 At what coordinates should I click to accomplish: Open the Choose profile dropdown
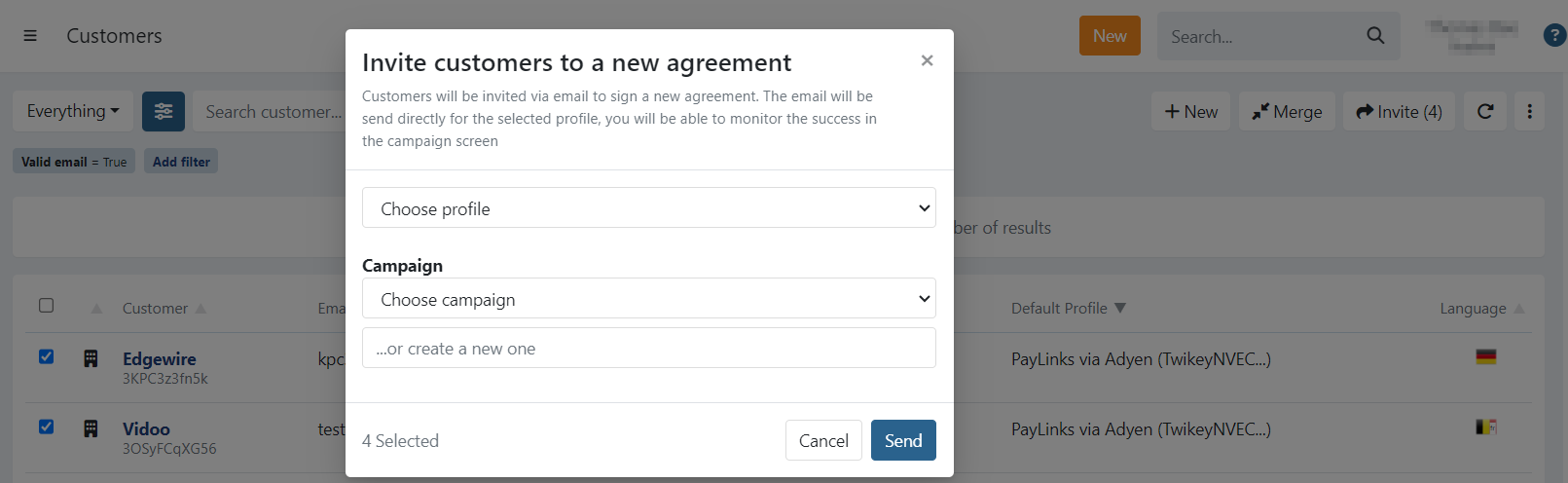pos(648,208)
